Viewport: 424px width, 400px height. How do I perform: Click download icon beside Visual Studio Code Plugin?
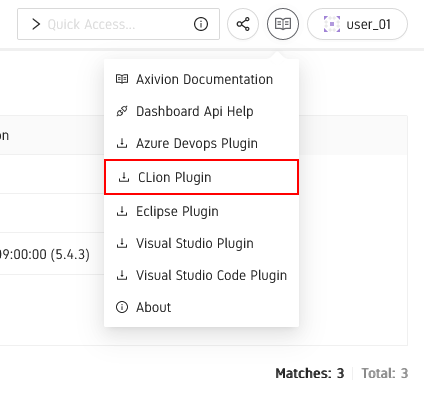tap(122, 275)
